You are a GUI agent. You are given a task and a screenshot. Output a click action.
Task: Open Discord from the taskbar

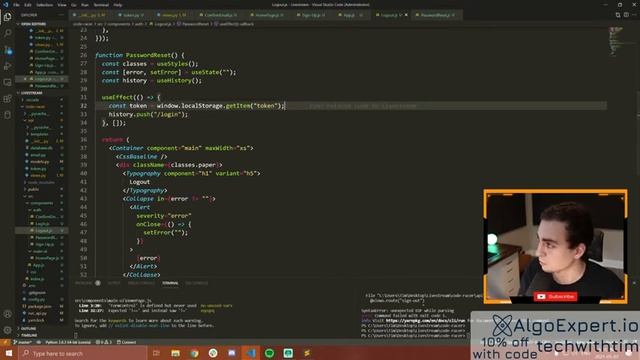point(232,353)
